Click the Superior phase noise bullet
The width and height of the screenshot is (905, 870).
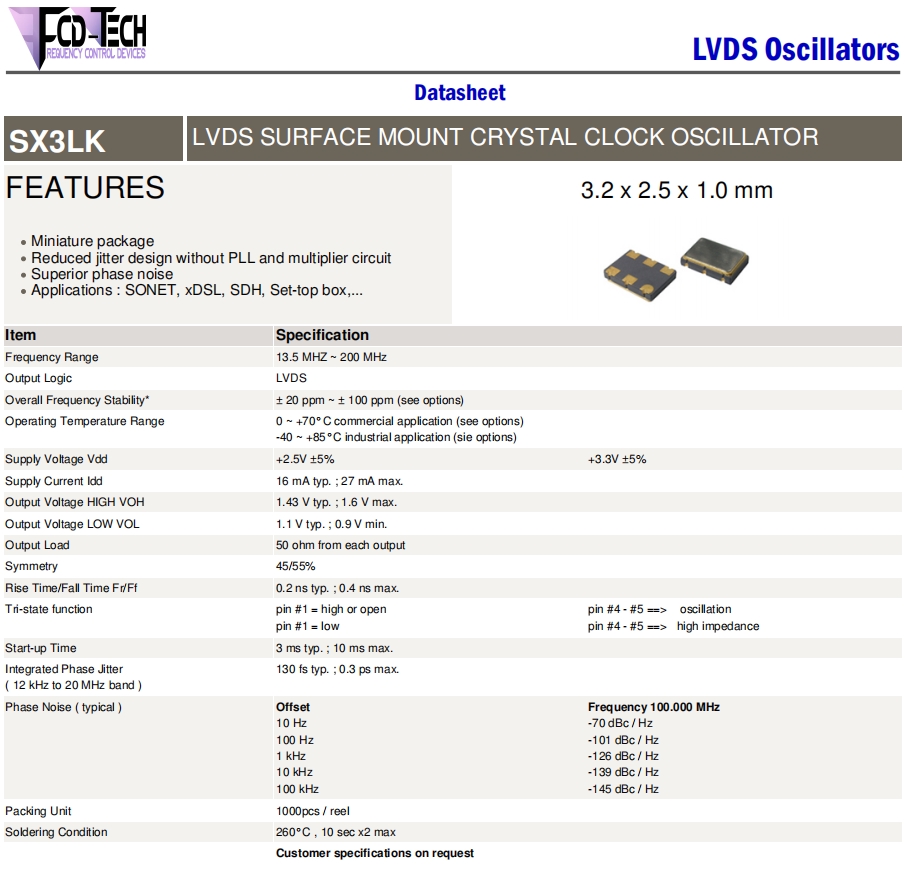(x=101, y=274)
